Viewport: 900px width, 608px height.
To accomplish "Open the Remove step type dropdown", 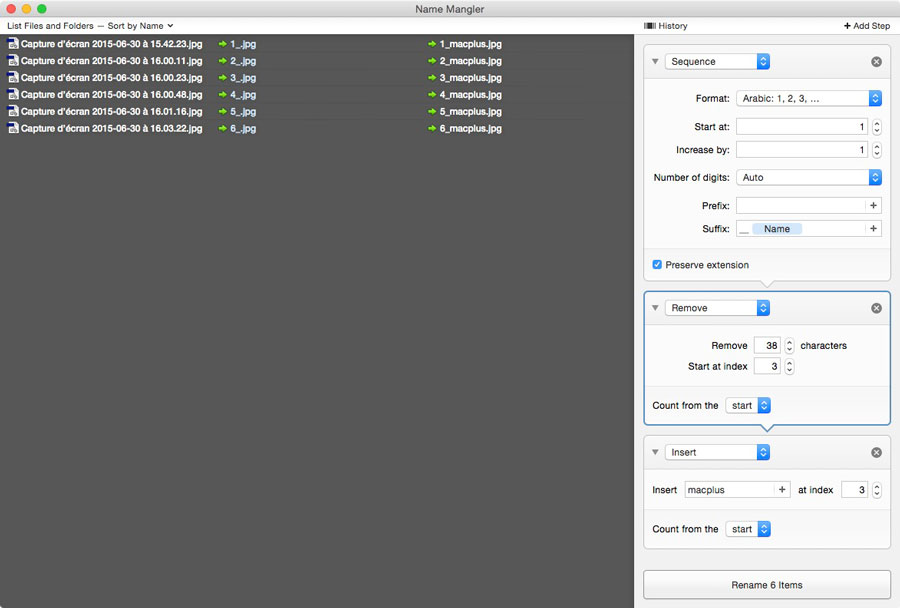I will [x=717, y=308].
